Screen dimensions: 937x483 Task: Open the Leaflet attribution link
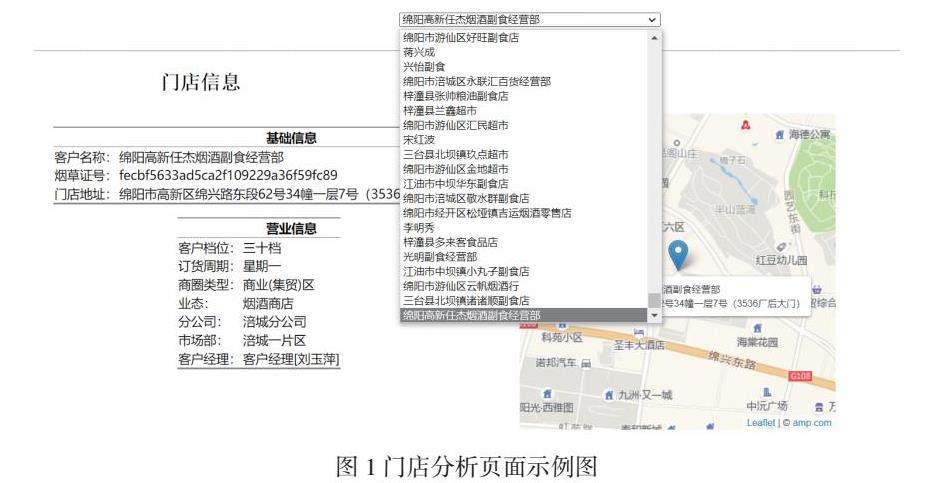761,423
